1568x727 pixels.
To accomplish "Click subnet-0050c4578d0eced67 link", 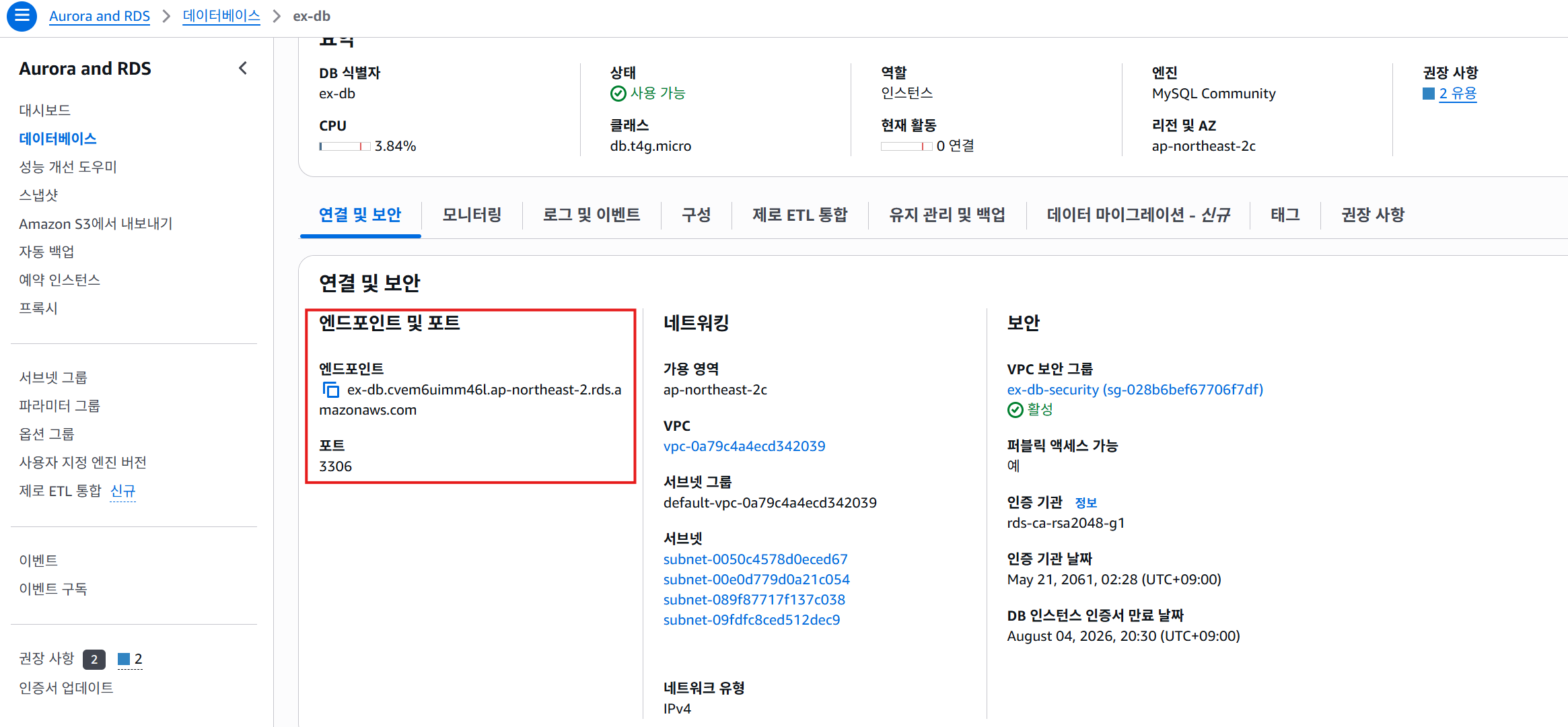I will click(755, 559).
